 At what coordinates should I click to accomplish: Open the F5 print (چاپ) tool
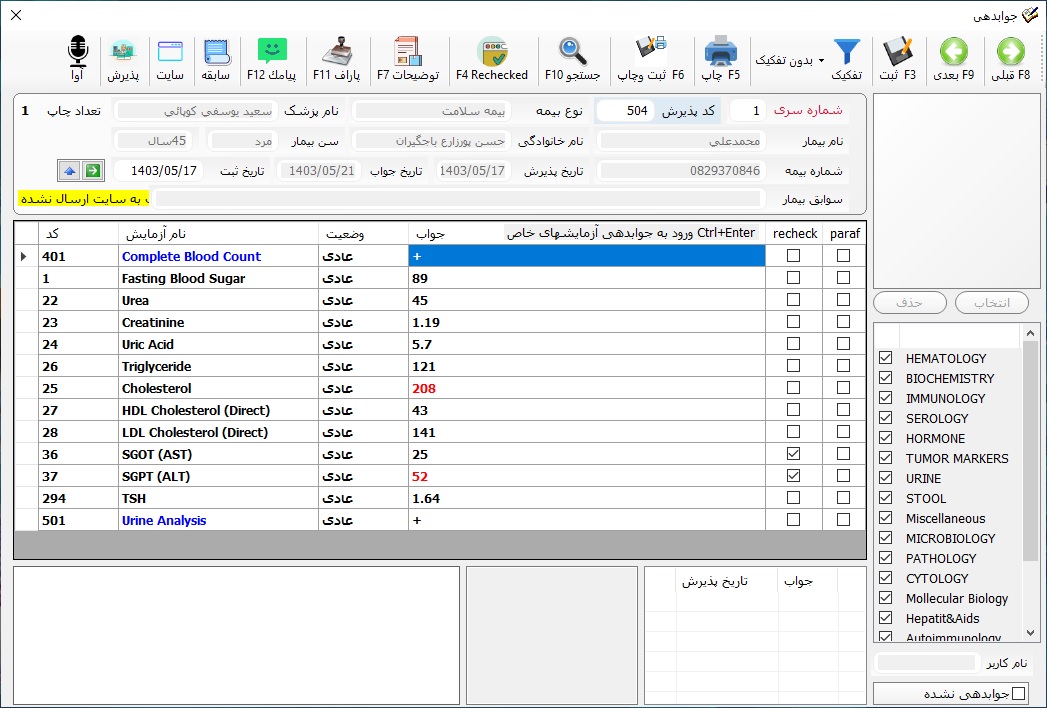click(720, 59)
